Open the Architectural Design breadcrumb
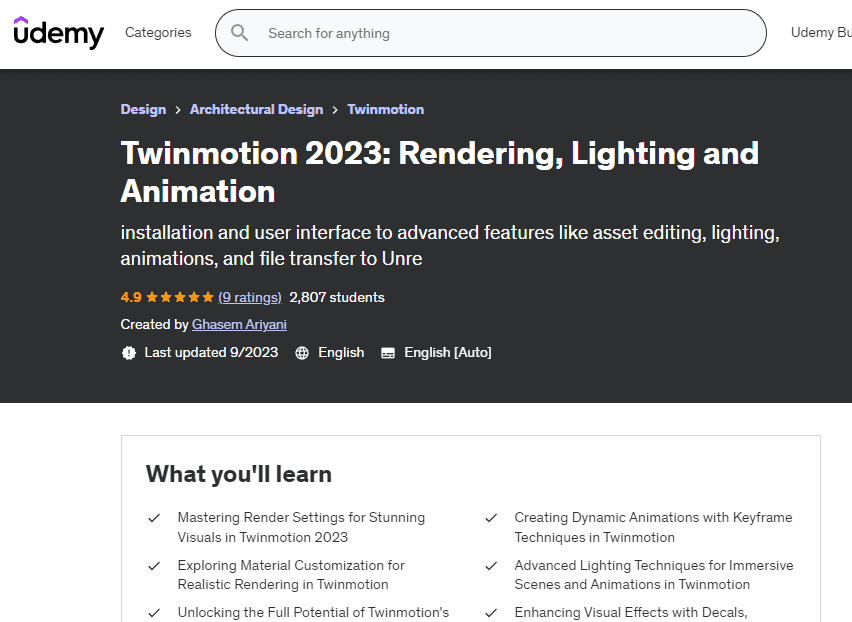 (x=256, y=109)
